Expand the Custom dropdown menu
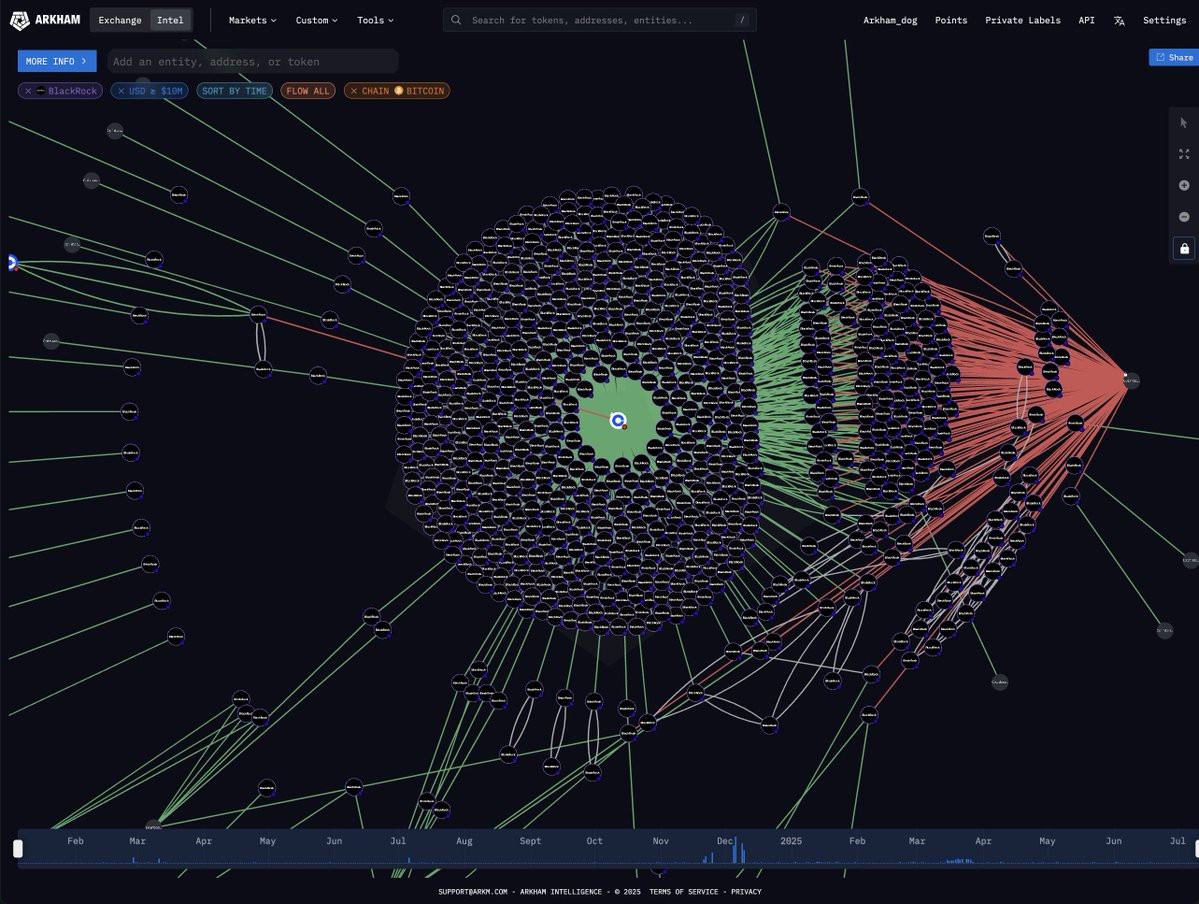The image size is (1199, 904). click(x=317, y=20)
